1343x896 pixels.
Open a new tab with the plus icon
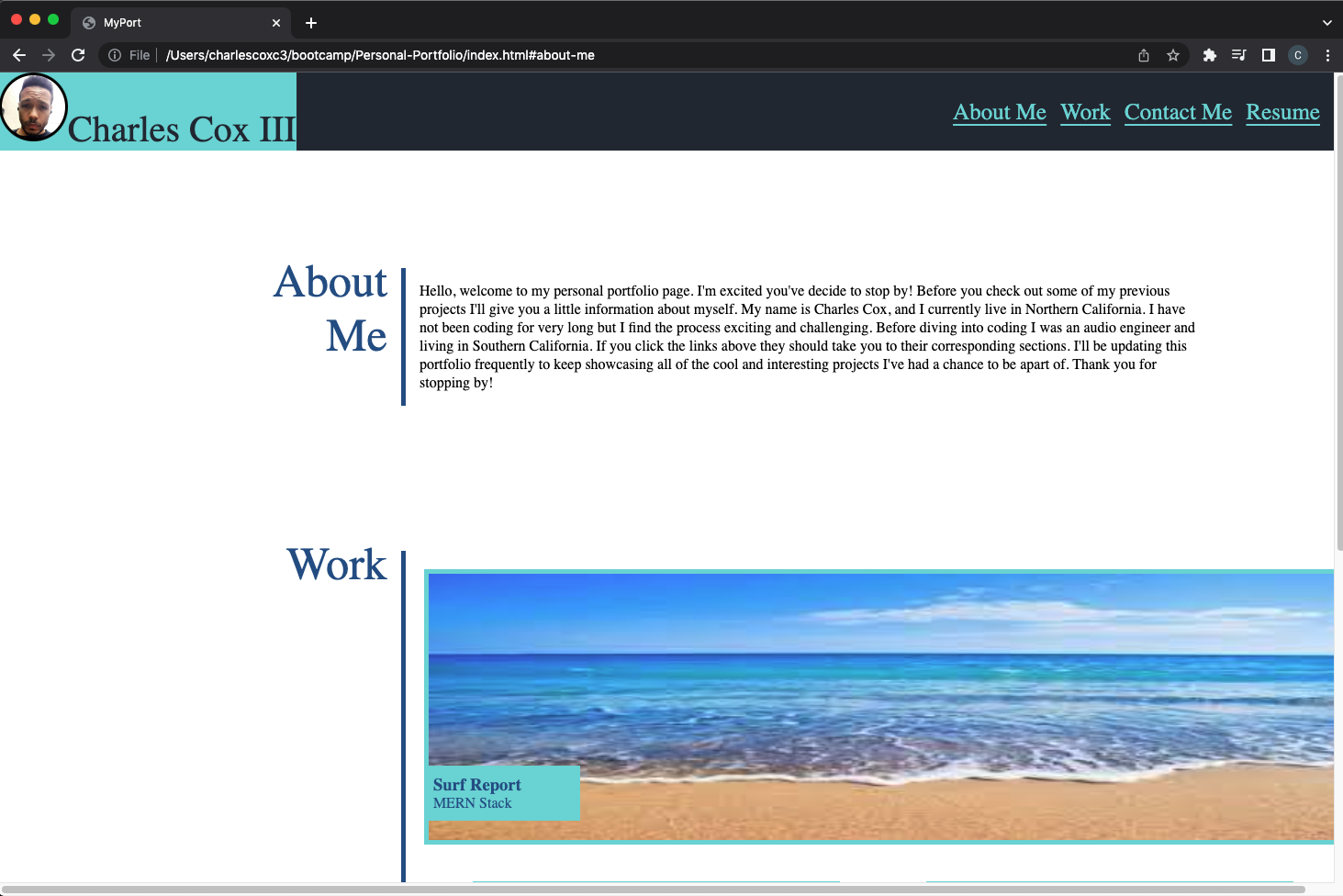[311, 23]
